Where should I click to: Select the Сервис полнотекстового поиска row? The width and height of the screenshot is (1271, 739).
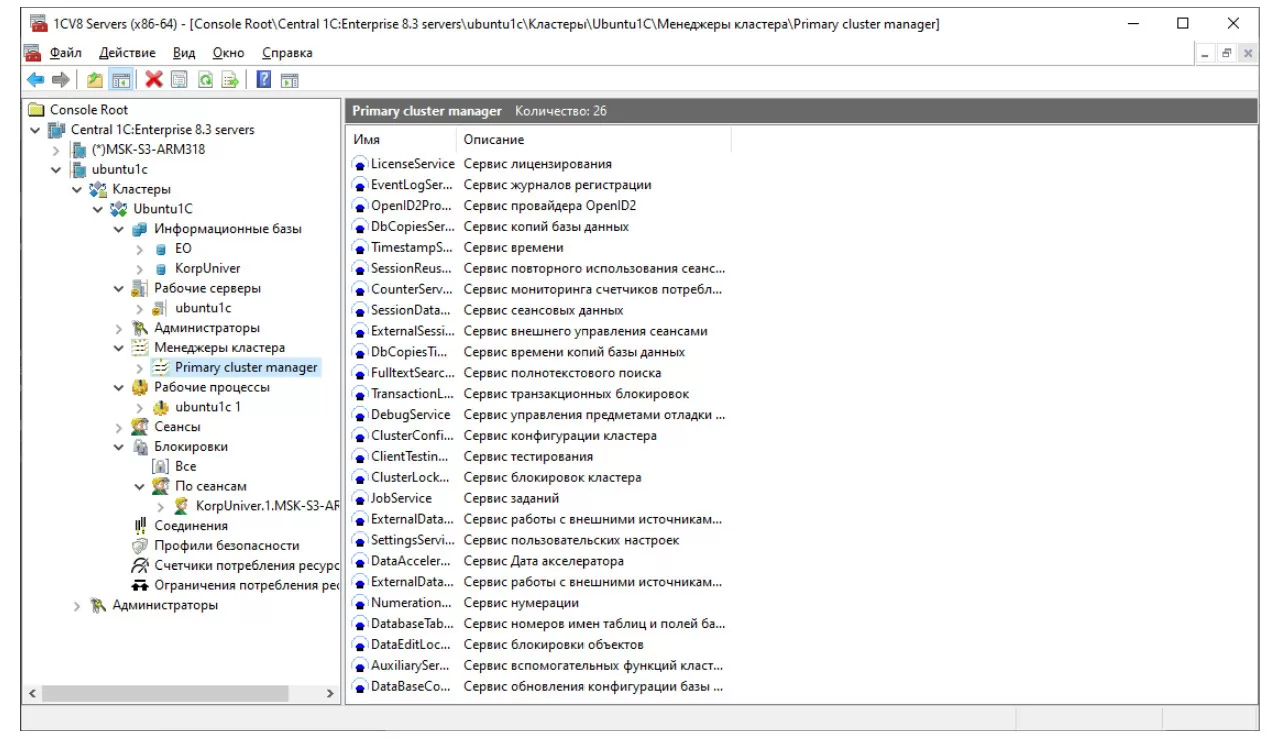539,373
